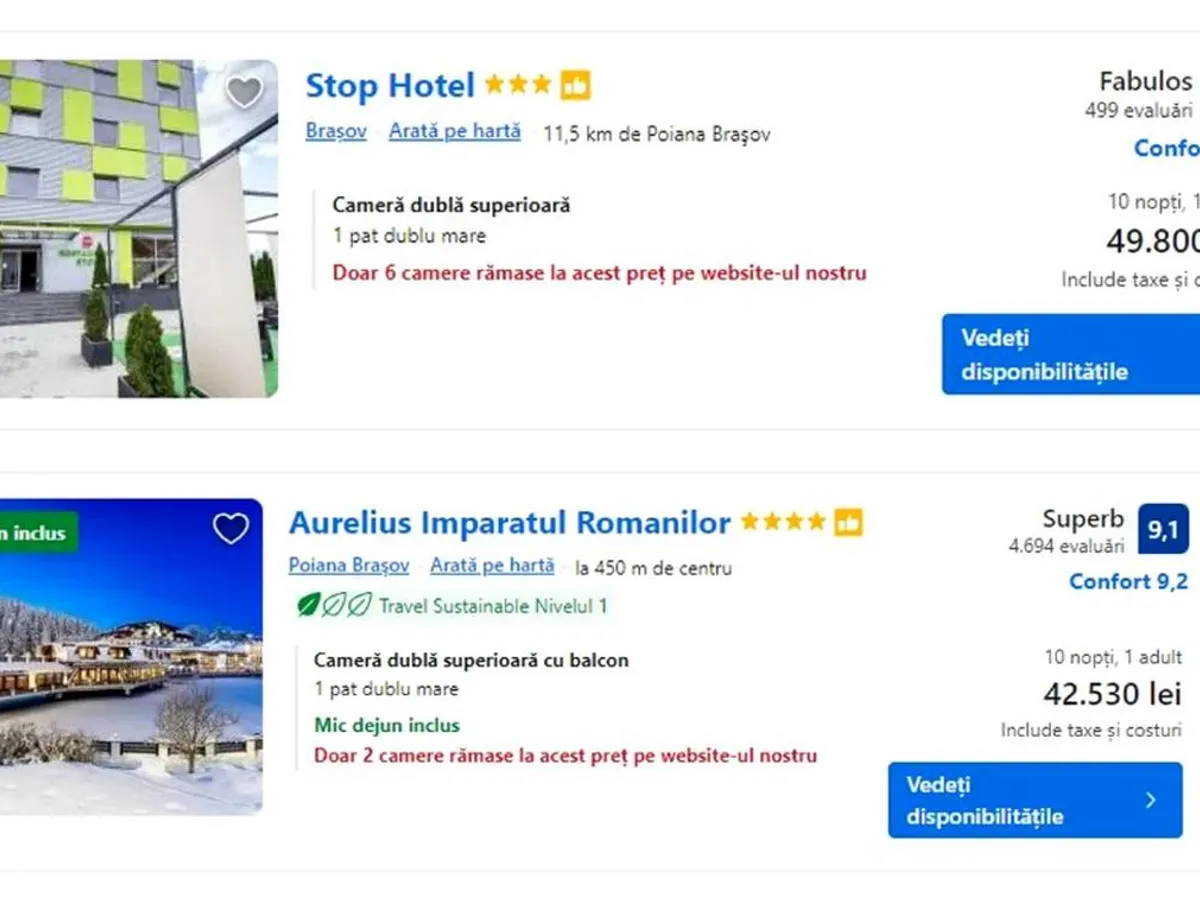Image resolution: width=1200 pixels, height=900 pixels.
Task: Save Stop Hotel to wishlist heart
Action: pyautogui.click(x=244, y=93)
